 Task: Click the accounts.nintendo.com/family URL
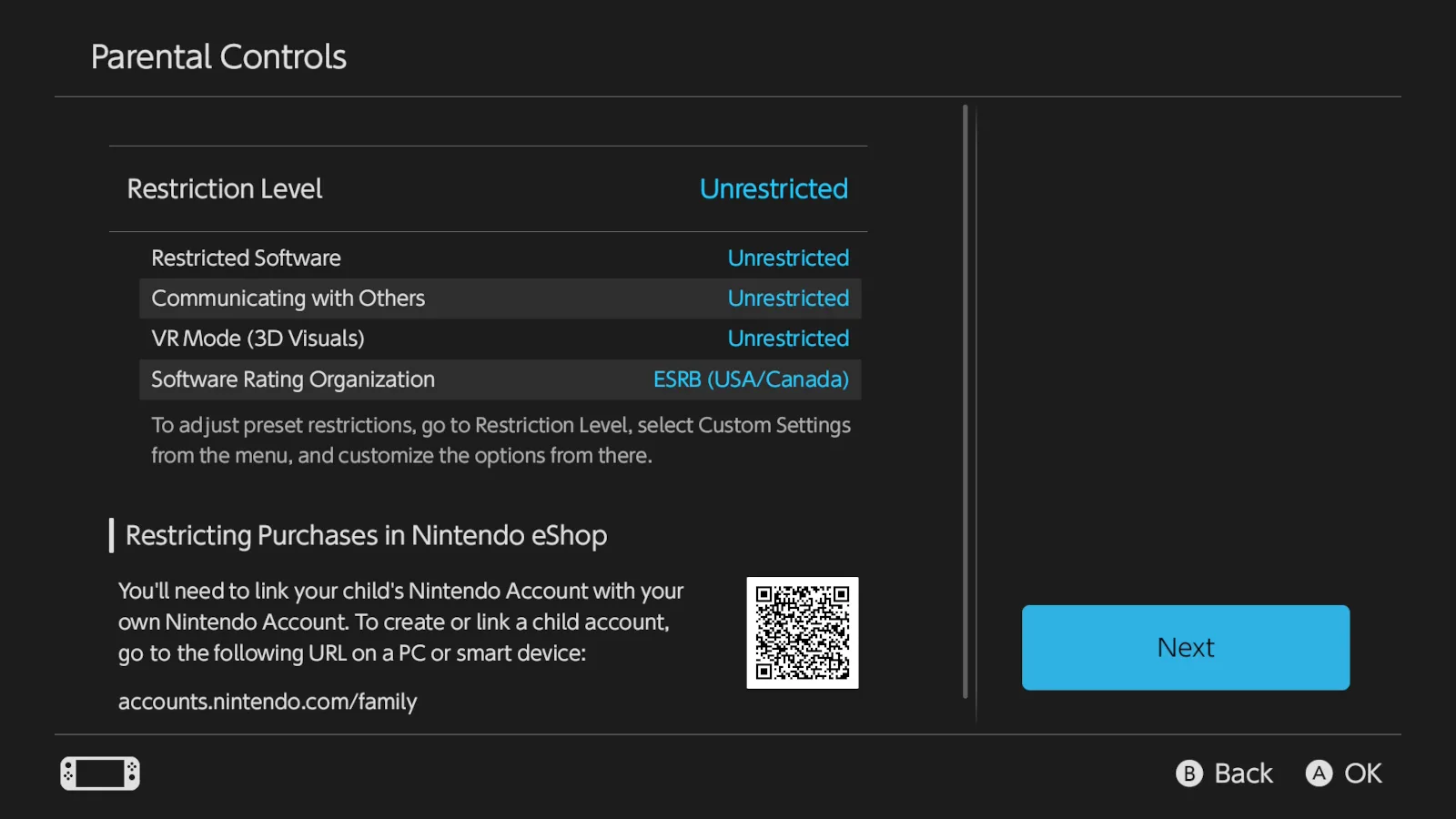point(268,702)
